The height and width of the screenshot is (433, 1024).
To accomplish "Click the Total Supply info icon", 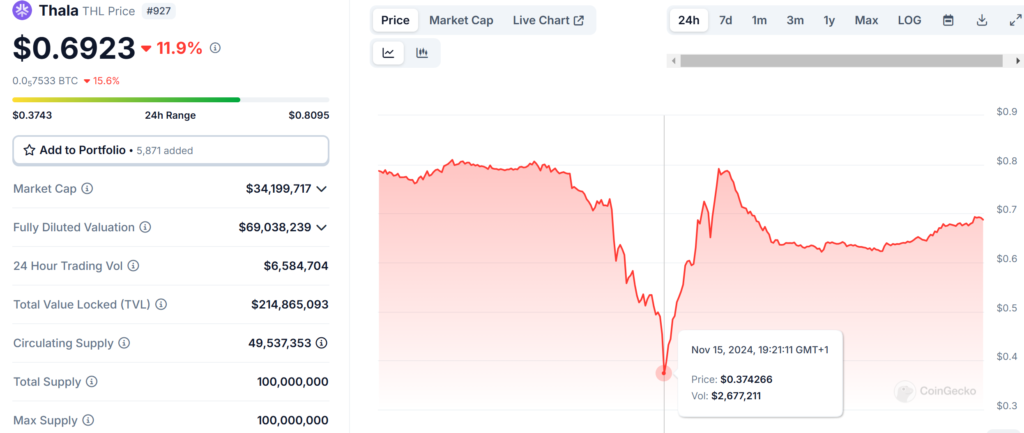I will pos(92,381).
